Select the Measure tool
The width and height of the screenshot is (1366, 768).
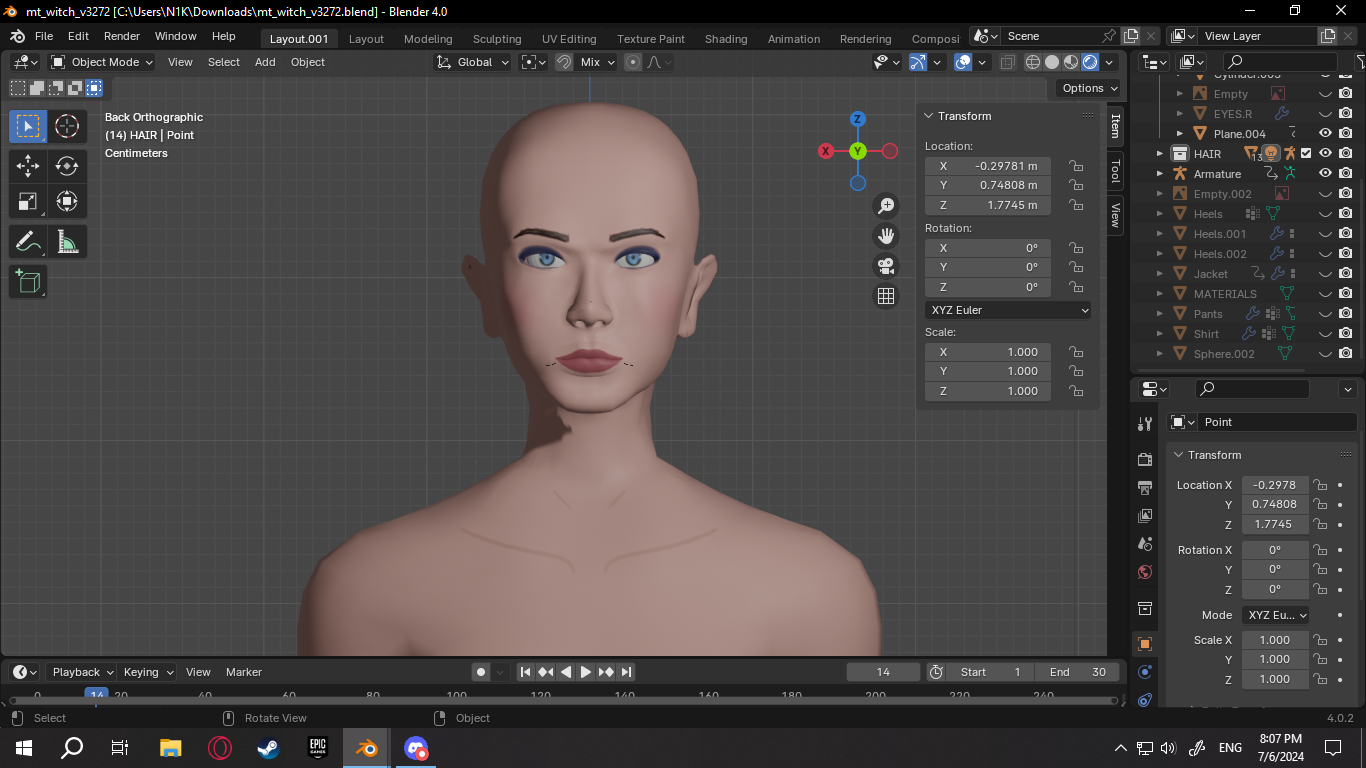coord(67,242)
